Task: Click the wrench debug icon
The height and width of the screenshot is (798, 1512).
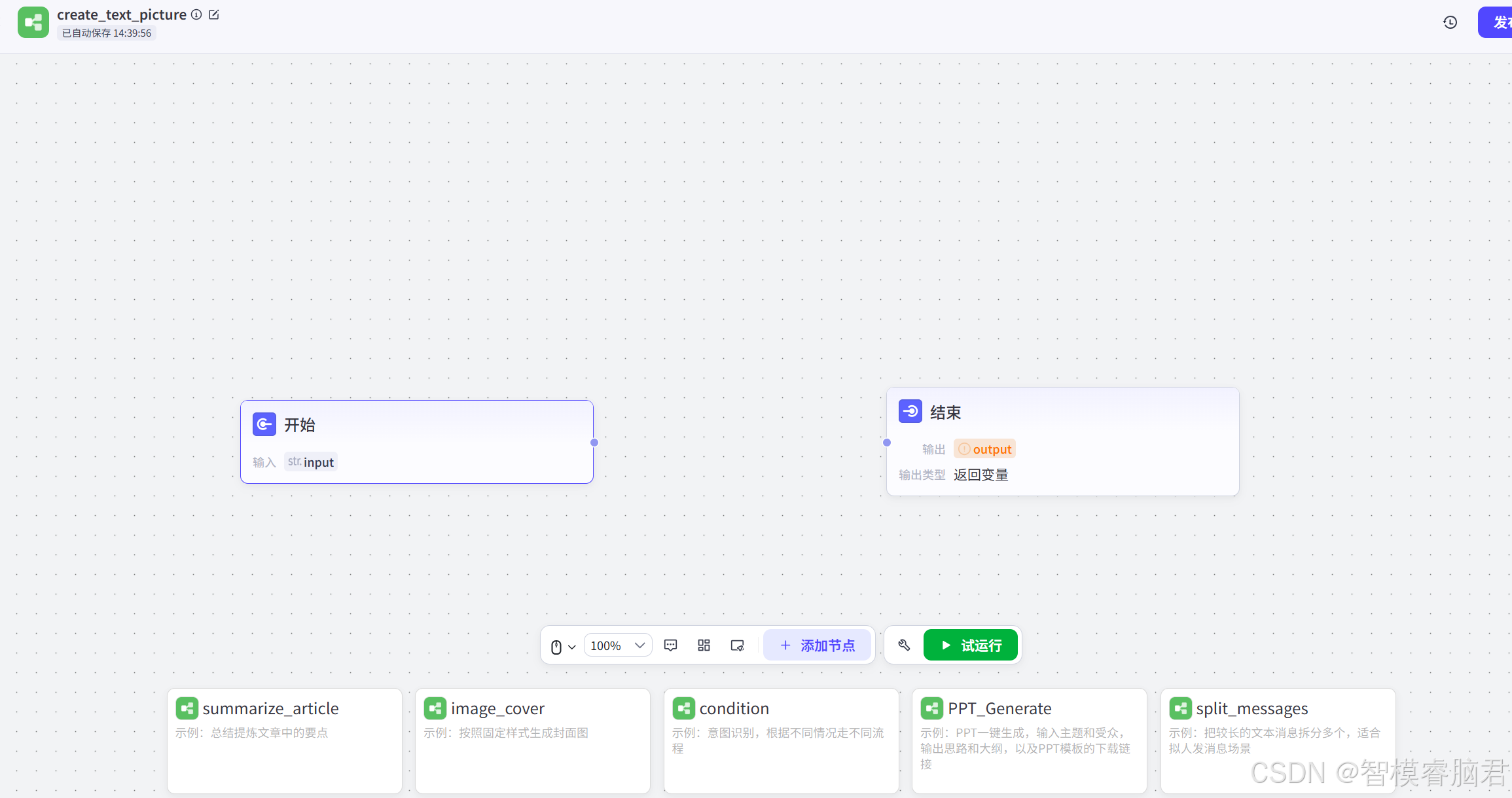Action: (x=904, y=645)
